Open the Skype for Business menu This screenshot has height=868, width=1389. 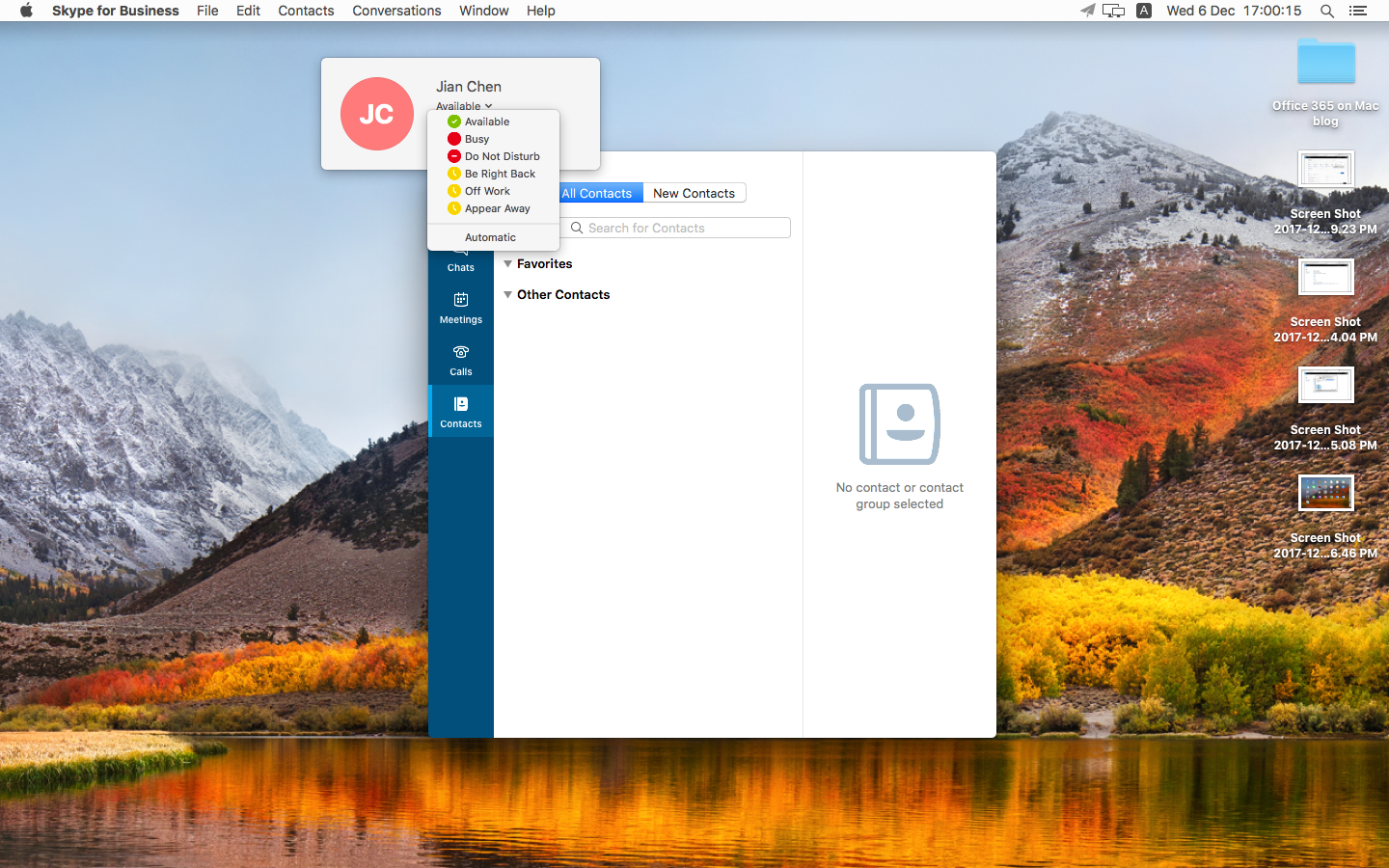115,11
